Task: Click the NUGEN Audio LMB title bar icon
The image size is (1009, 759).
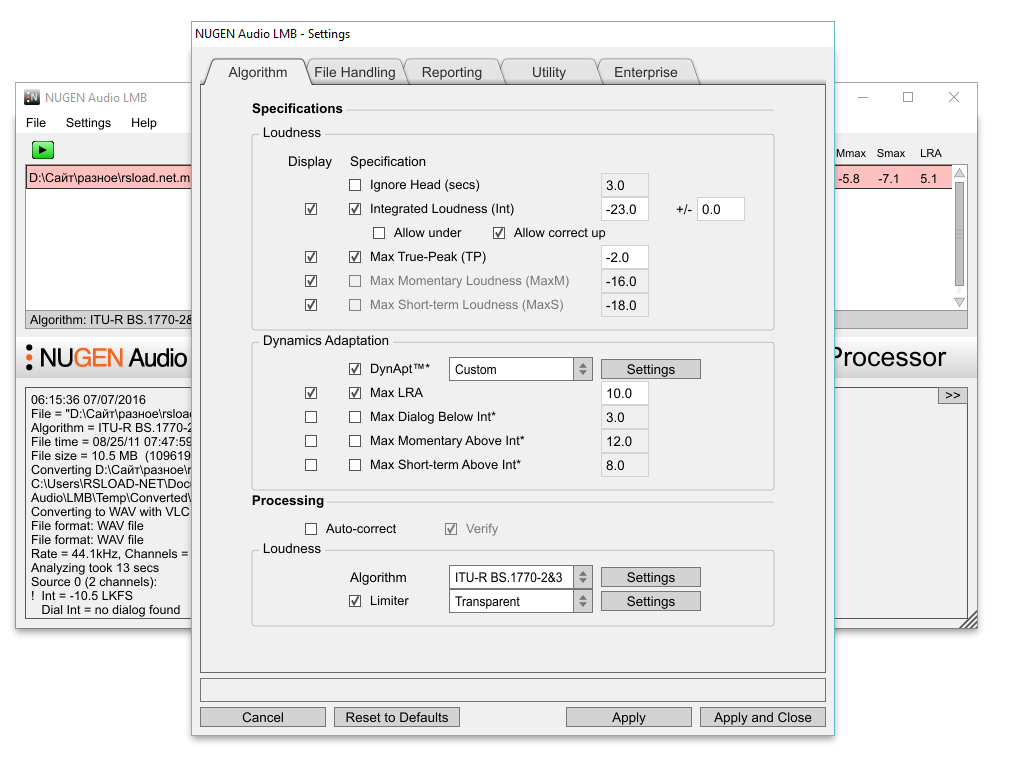Action: tap(32, 97)
